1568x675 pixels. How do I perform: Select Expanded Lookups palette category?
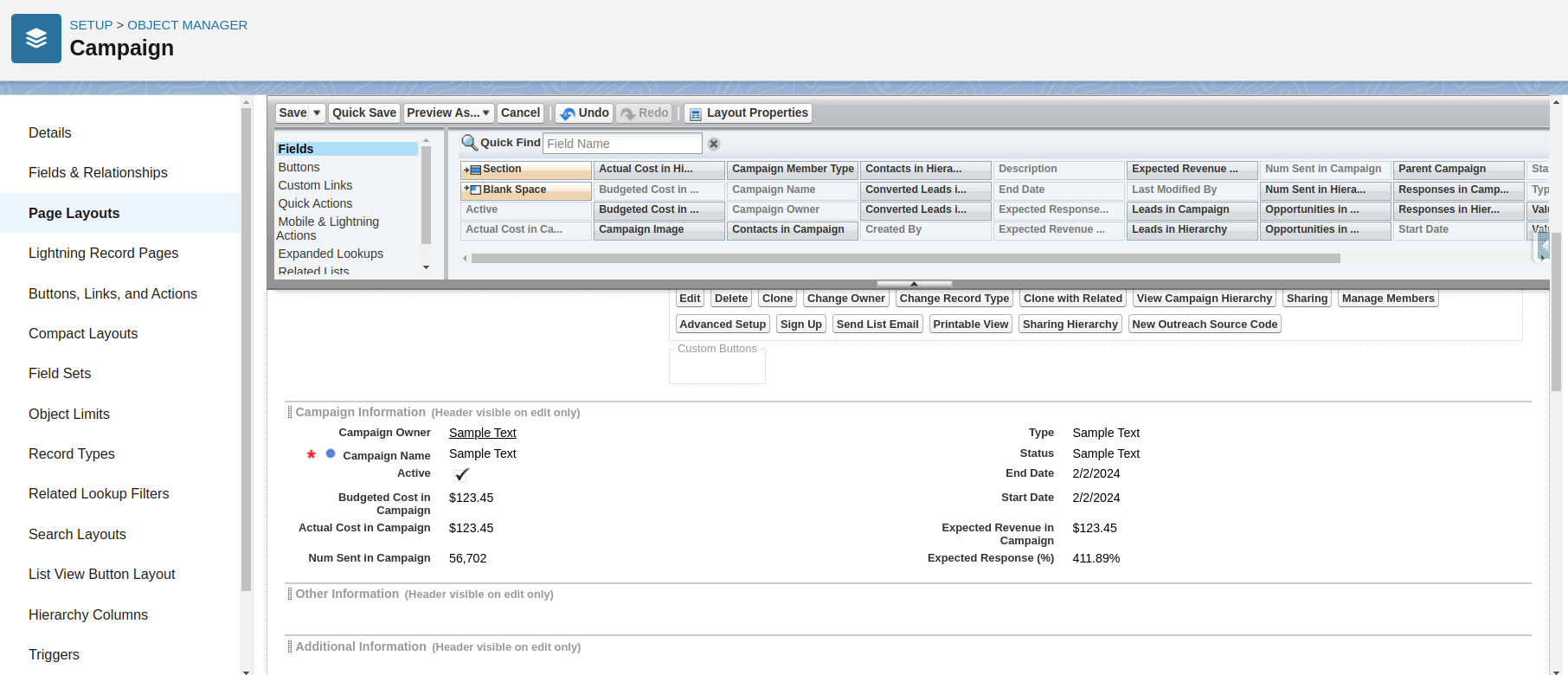331,254
